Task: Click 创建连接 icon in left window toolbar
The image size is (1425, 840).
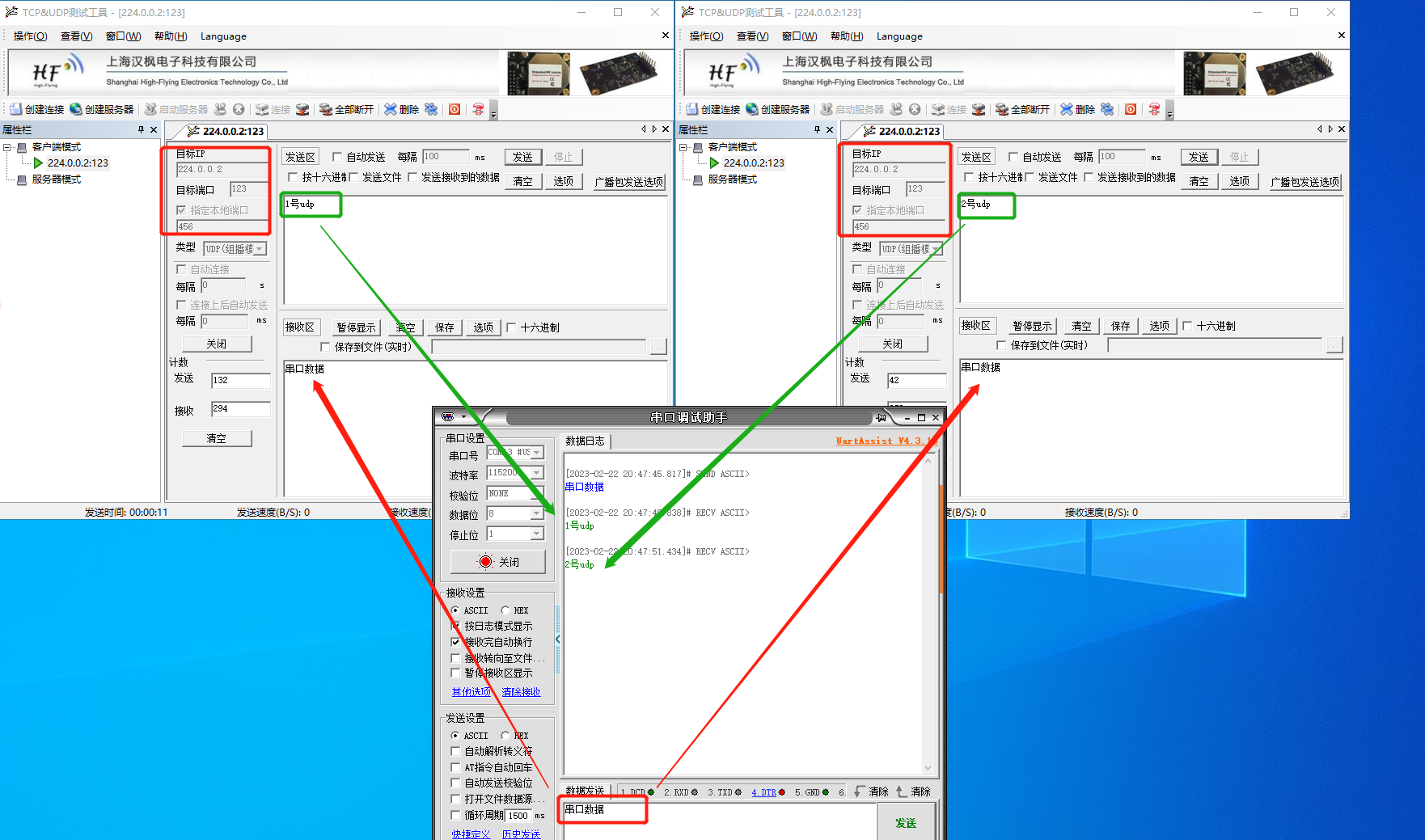Action: coord(15,109)
